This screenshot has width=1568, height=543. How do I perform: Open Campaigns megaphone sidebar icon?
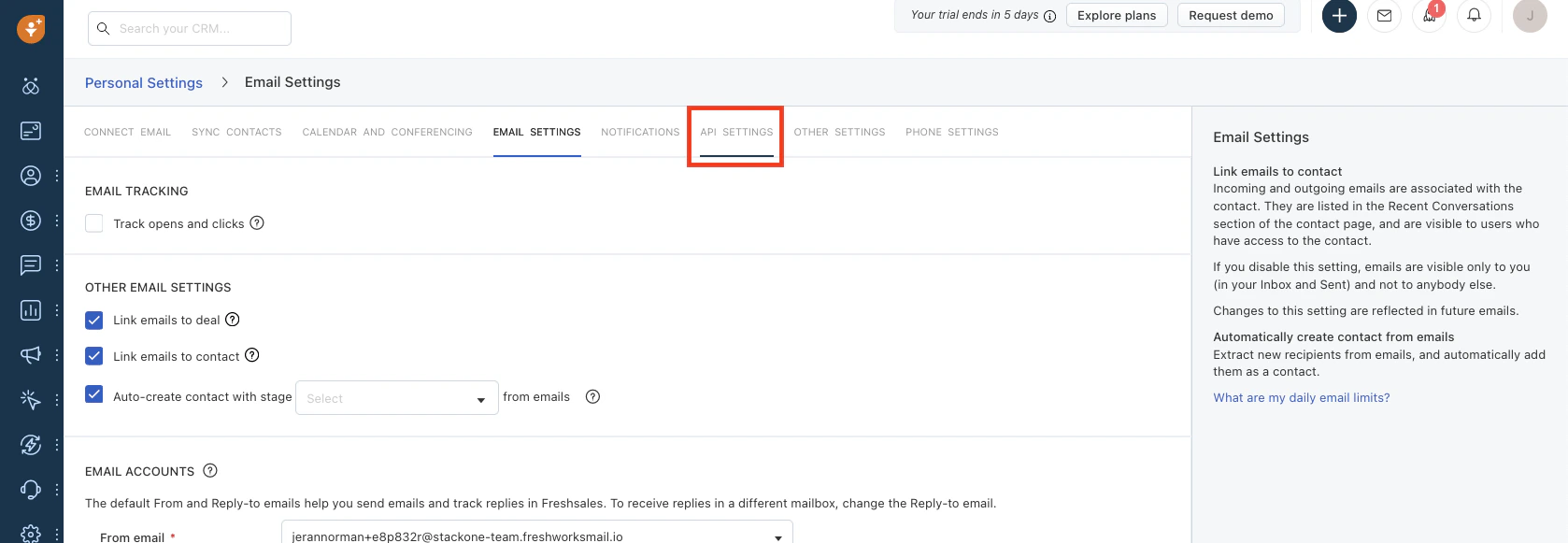[31, 355]
